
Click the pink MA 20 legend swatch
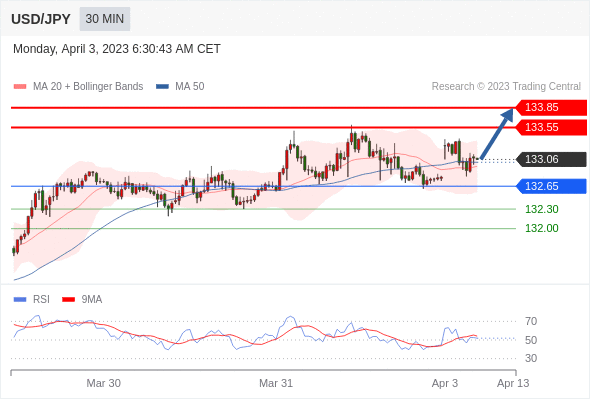(20, 87)
